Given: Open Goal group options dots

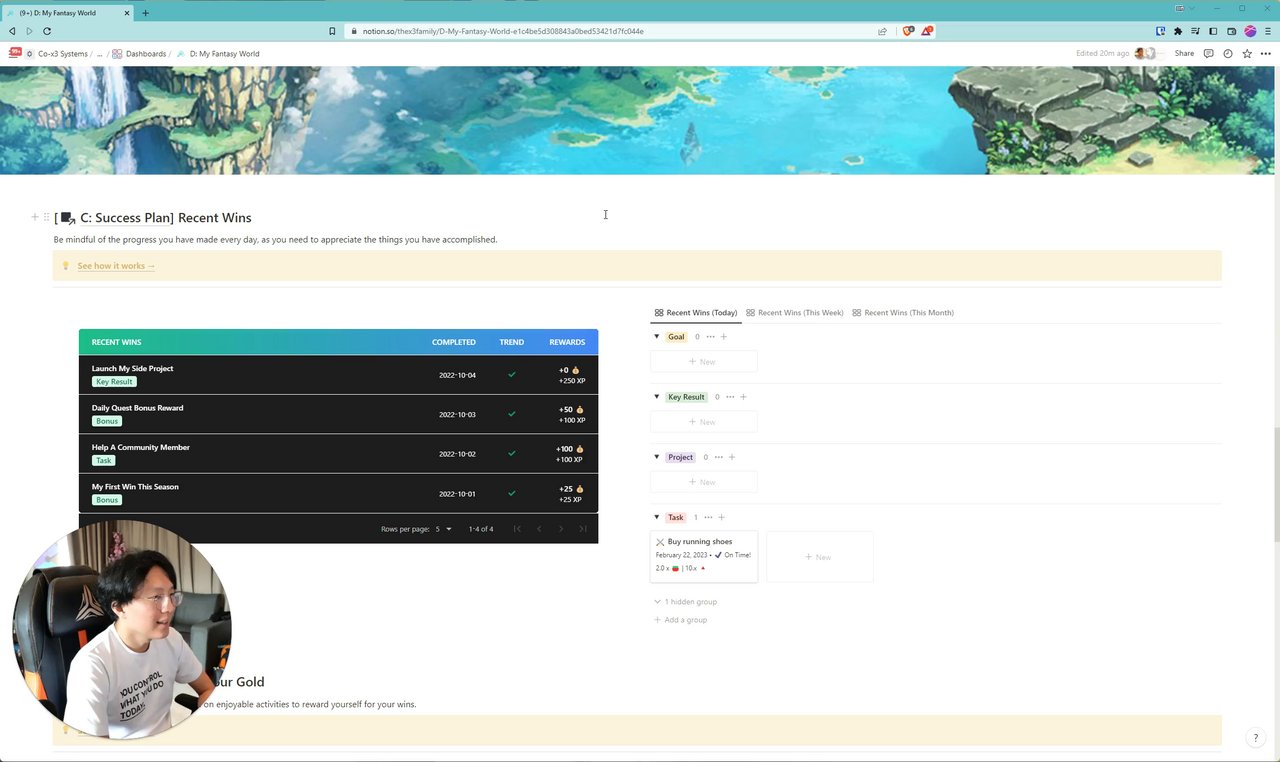Looking at the screenshot, I should (x=710, y=337).
